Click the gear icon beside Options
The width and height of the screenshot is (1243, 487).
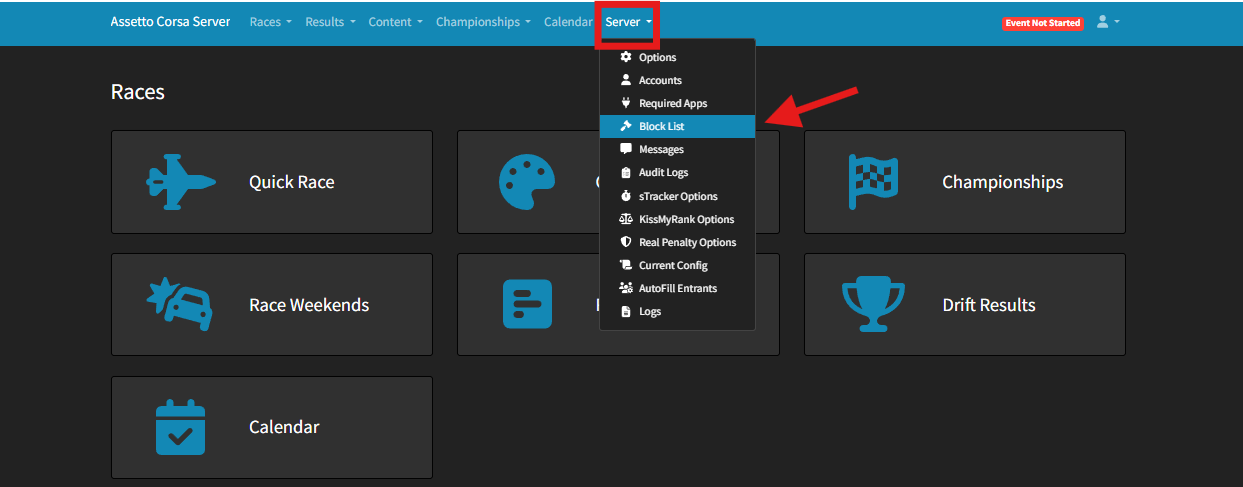tap(626, 57)
